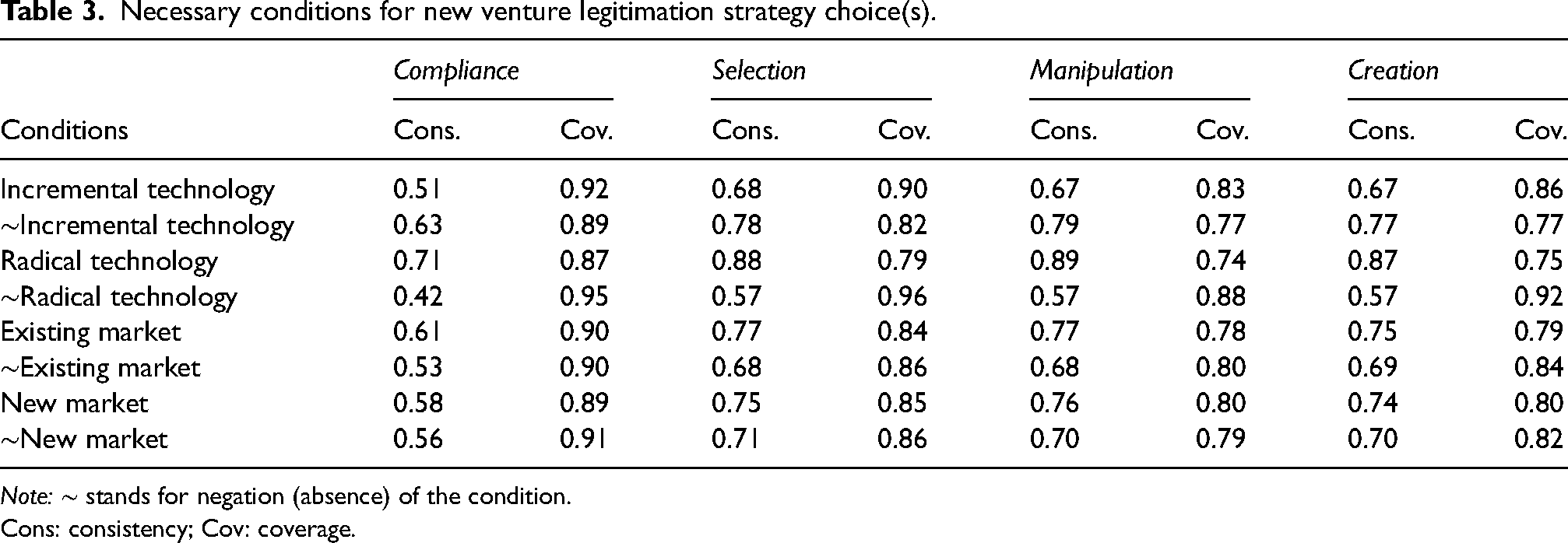Click the Conditions header label

(x=65, y=130)
